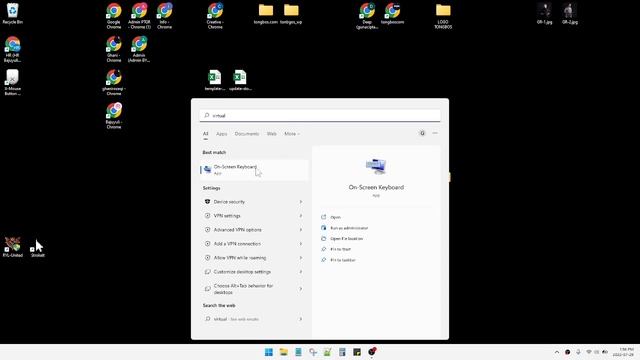
Task: Open the X-Mouse Button desktop shortcut
Action: click(x=12, y=82)
